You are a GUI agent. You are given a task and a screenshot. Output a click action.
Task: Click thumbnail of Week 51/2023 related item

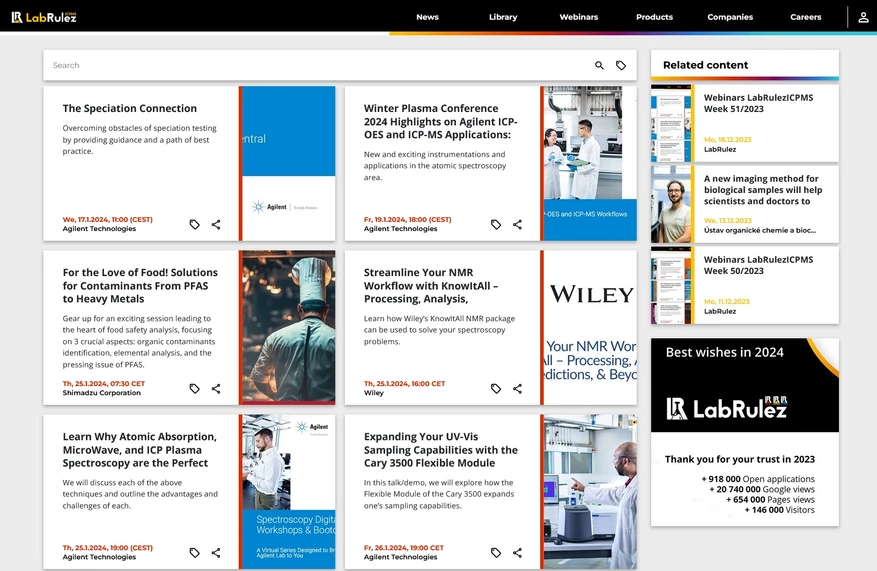[x=671, y=124]
